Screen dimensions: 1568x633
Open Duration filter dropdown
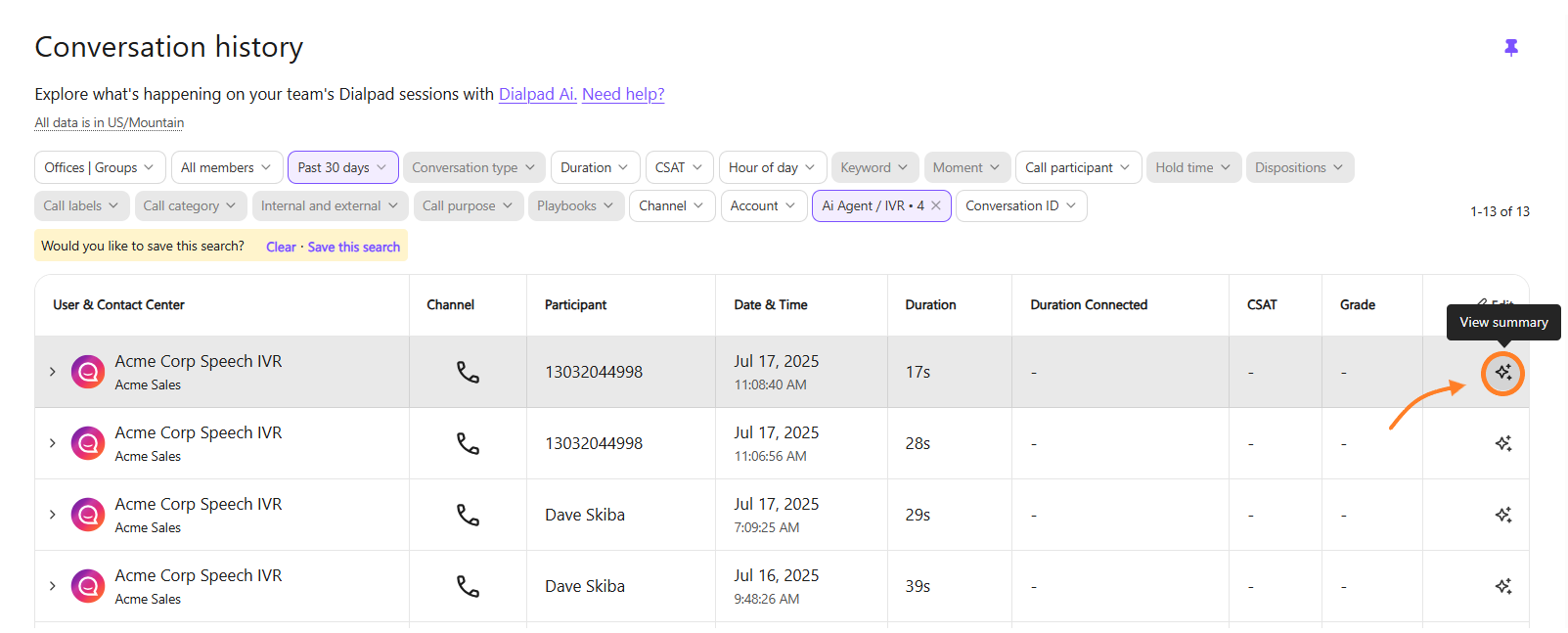[x=595, y=167]
